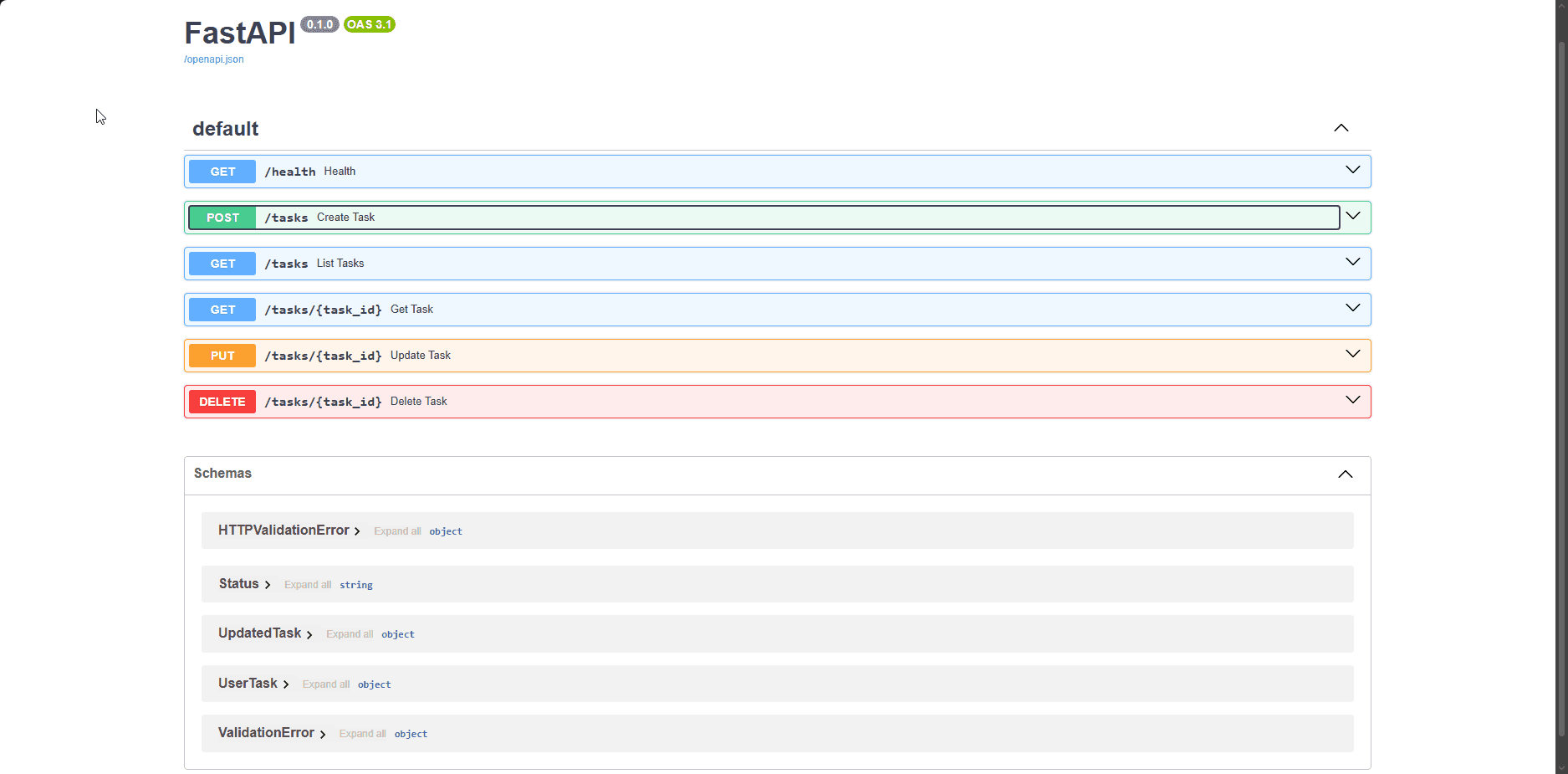Click the /health path text
The height and width of the screenshot is (774, 1568).
(x=290, y=172)
